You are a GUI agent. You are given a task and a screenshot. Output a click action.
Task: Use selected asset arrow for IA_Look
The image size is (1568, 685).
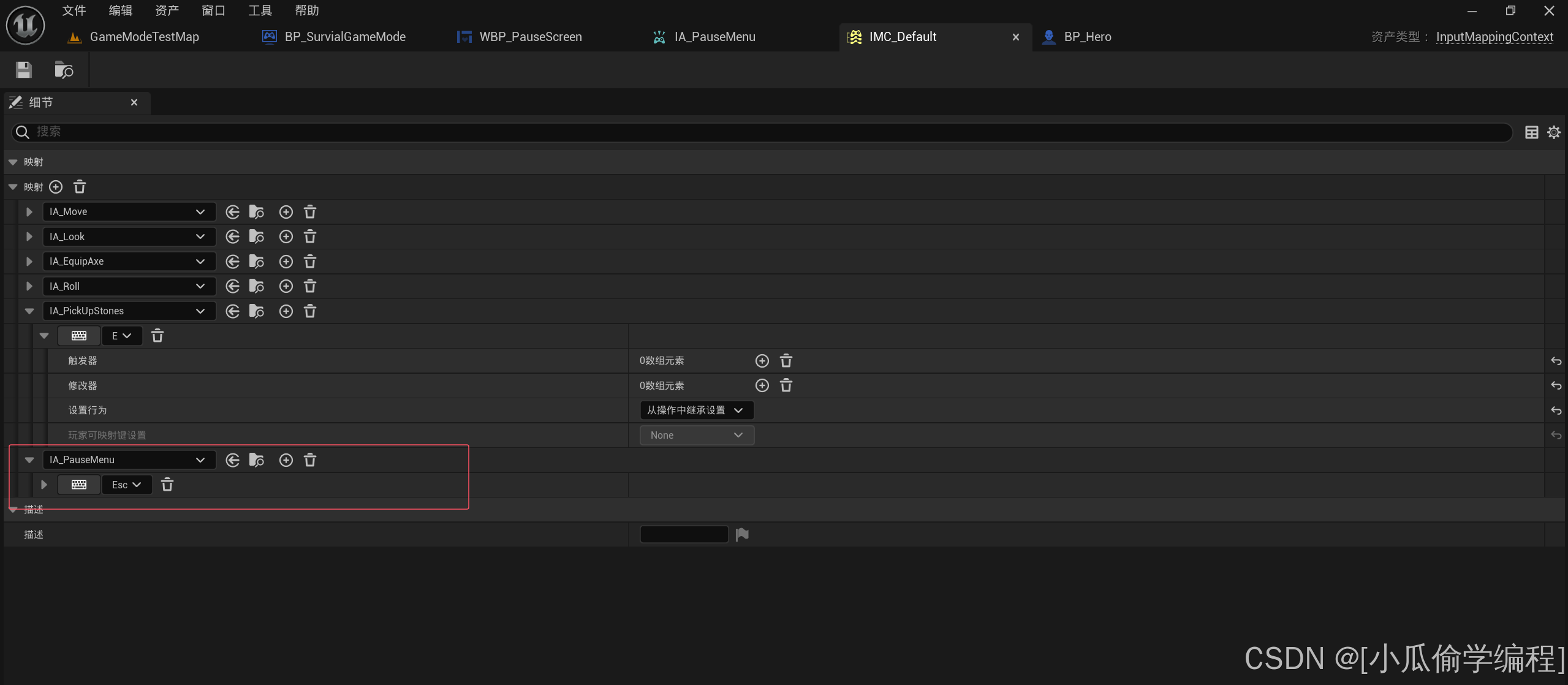(x=232, y=237)
